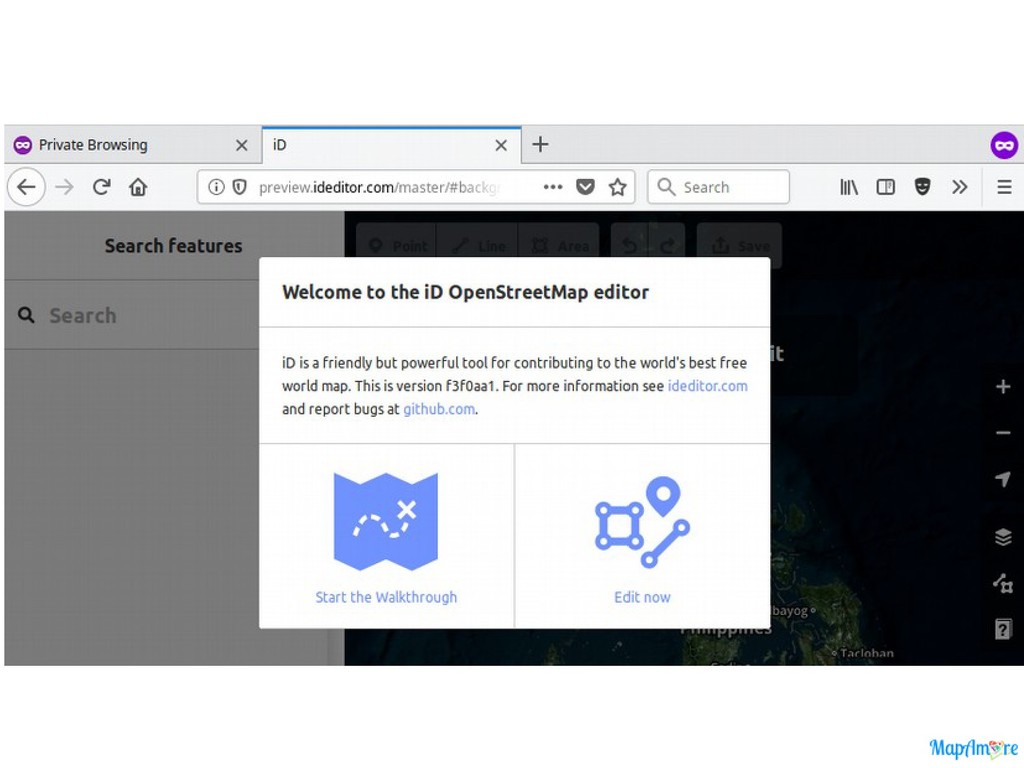This screenshot has width=1024, height=768.
Task: Close the Private Browsing tab
Action: click(242, 145)
